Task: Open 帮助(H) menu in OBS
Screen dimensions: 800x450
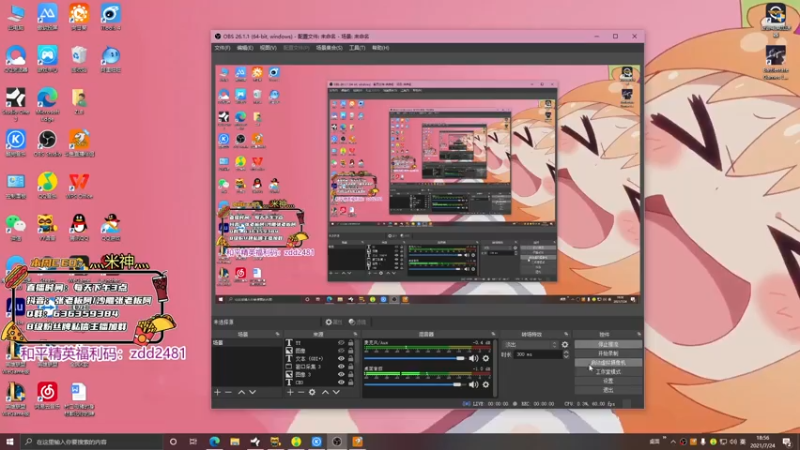Action: [x=381, y=48]
